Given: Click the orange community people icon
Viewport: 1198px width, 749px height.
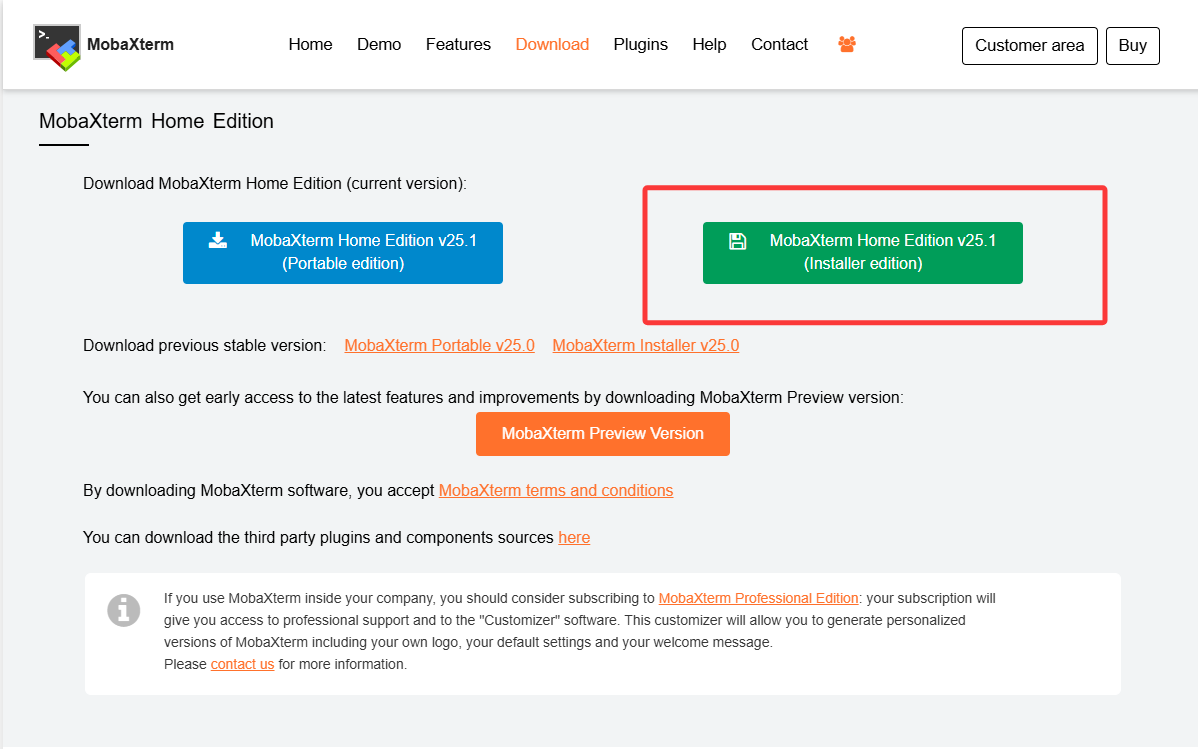Looking at the screenshot, I should [x=847, y=44].
